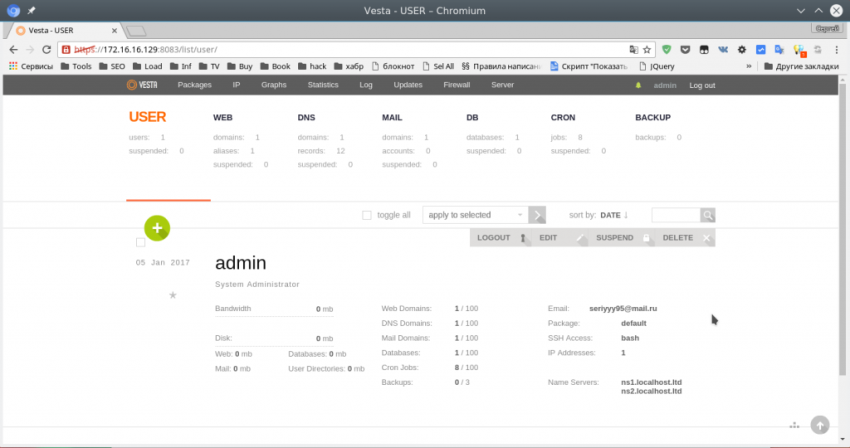Reload the page with browser refresh icon

(x=47, y=48)
